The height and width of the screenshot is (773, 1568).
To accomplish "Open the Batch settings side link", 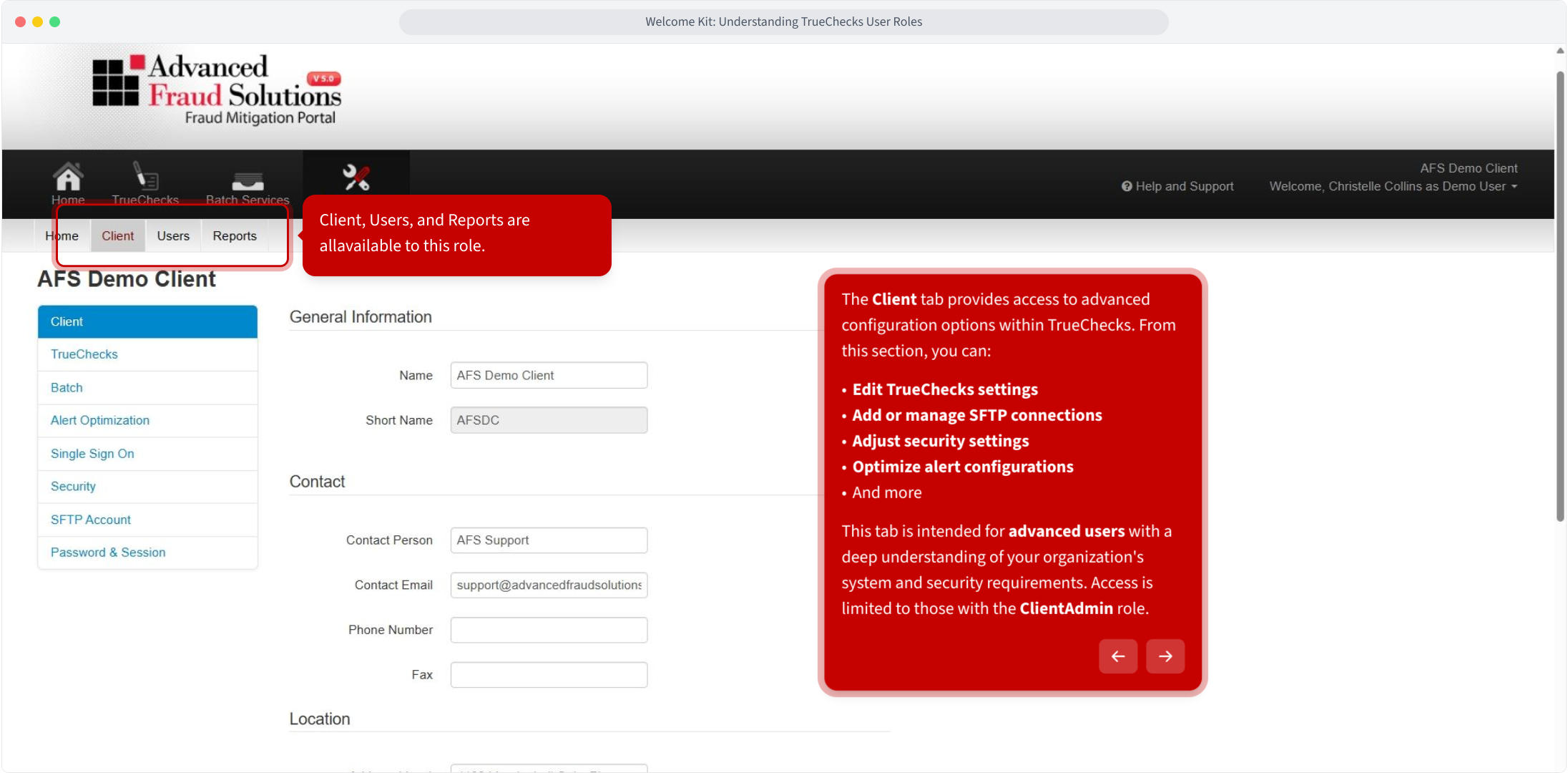I will pyautogui.click(x=147, y=388).
